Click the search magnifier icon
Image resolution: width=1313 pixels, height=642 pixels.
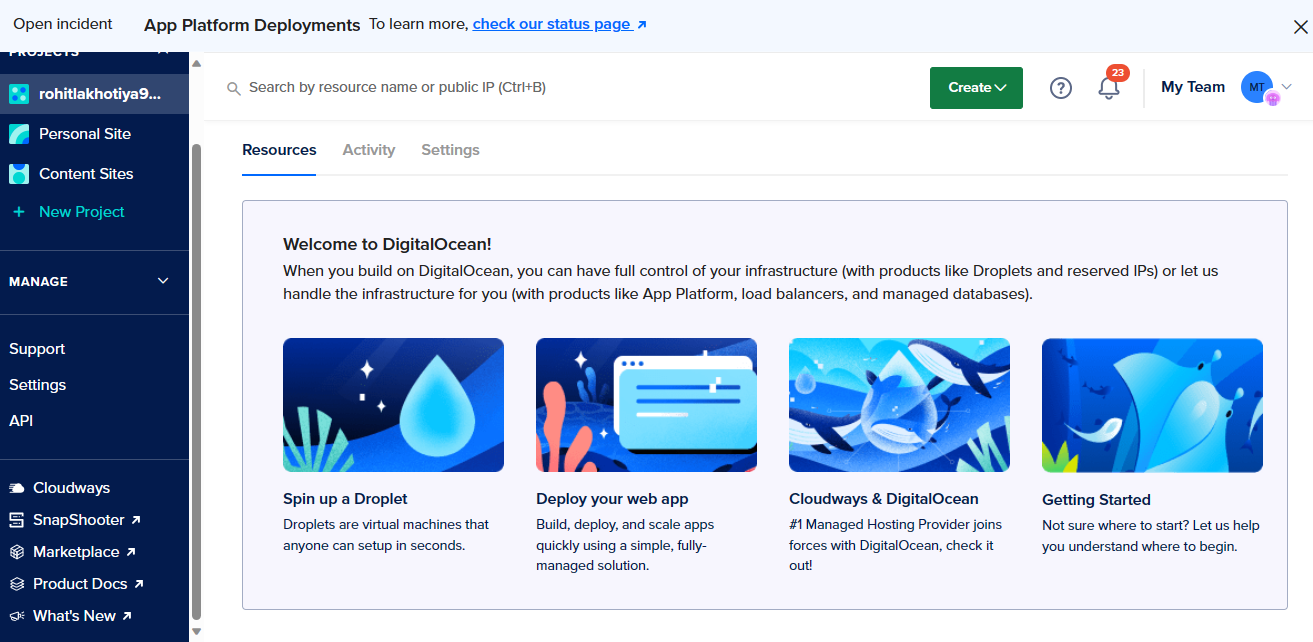(233, 87)
